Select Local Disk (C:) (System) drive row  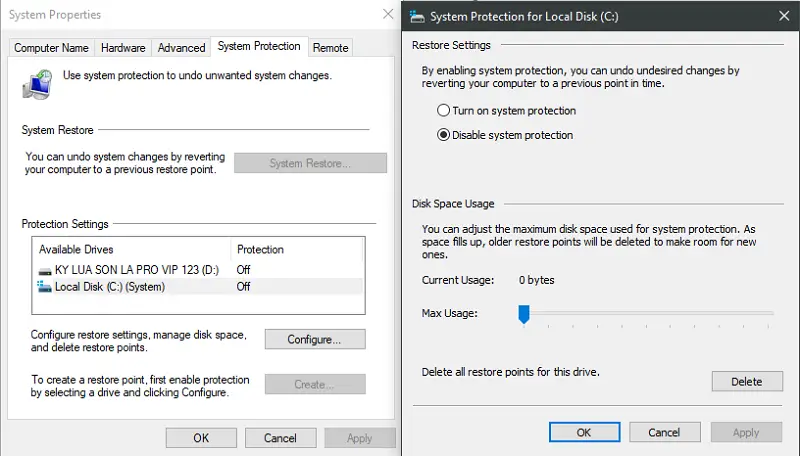click(x=199, y=287)
